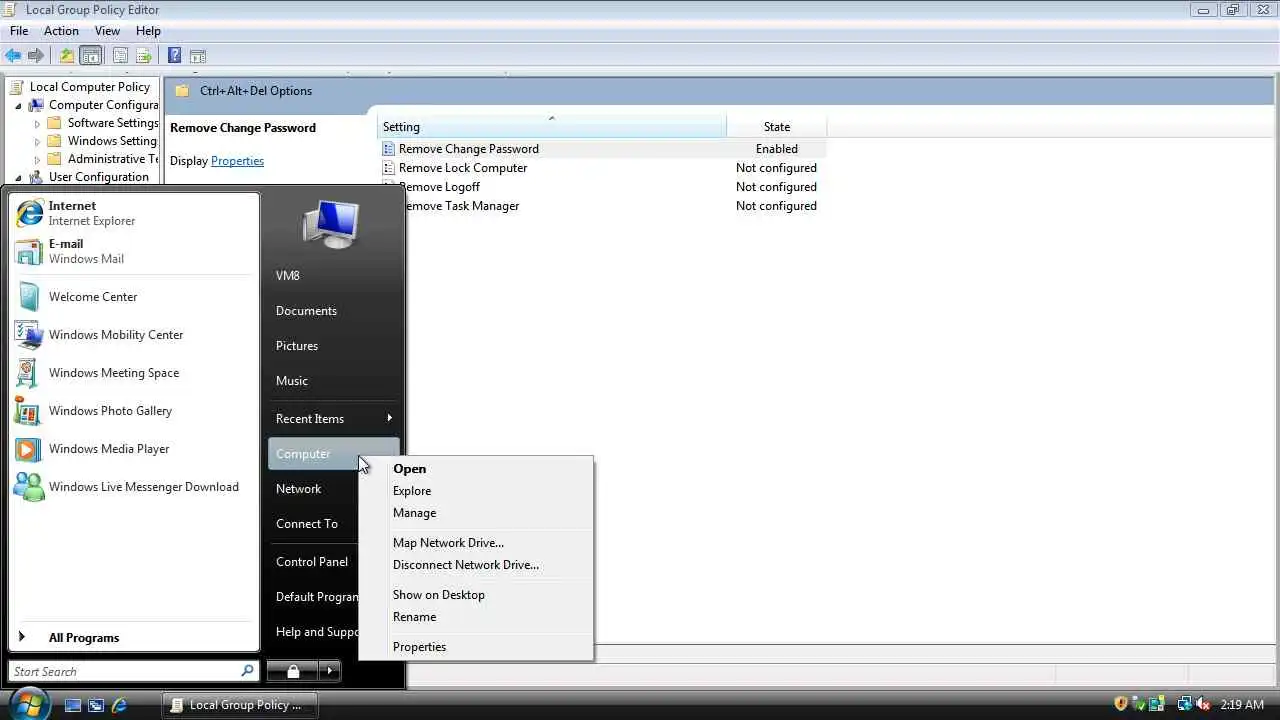1280x720 pixels.
Task: Open Documents from the Start menu
Action: tap(306, 311)
